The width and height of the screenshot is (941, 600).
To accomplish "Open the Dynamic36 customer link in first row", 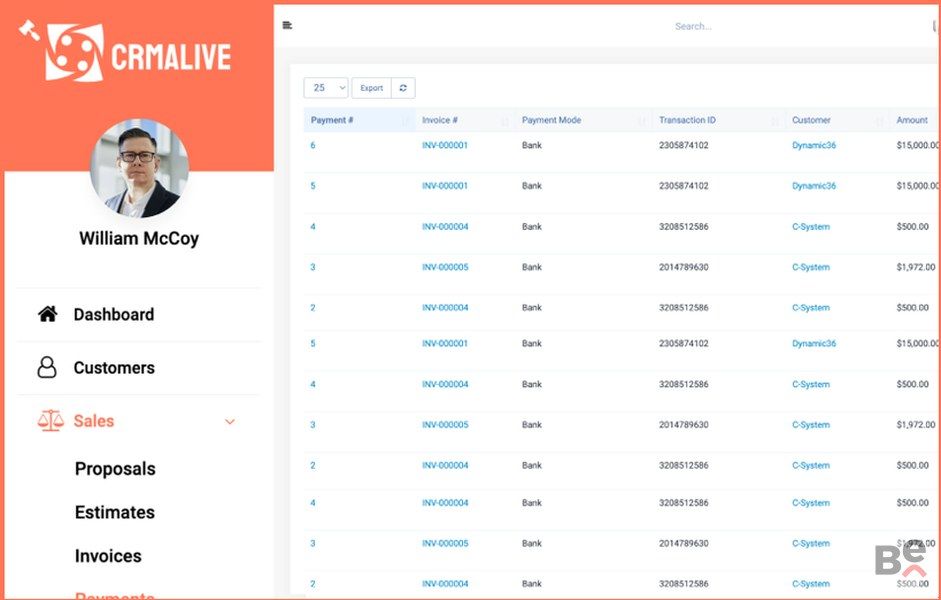I will click(x=814, y=146).
